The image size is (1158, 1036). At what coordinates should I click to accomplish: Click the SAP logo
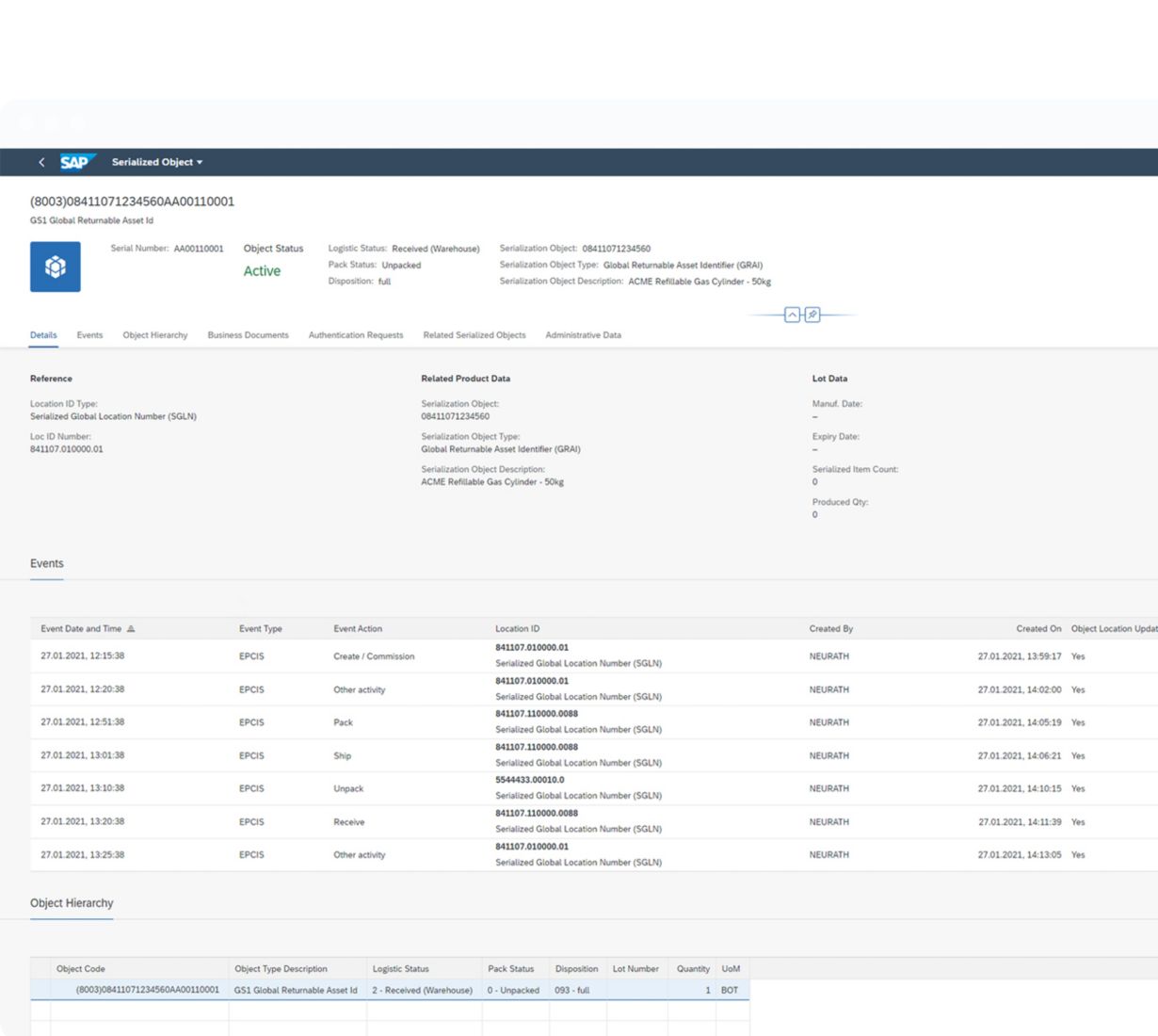pos(76,162)
